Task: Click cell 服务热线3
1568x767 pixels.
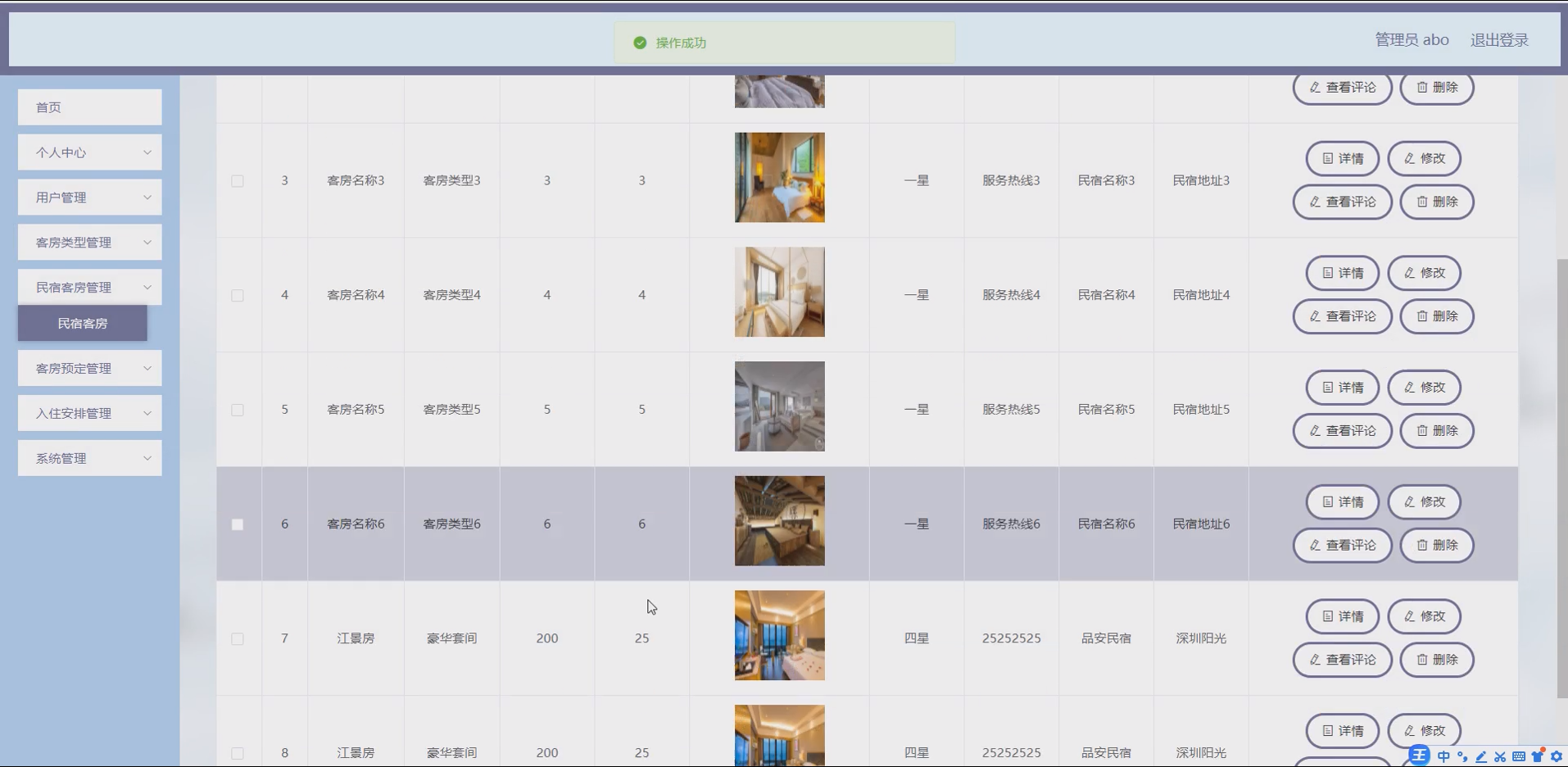Action: [1011, 180]
